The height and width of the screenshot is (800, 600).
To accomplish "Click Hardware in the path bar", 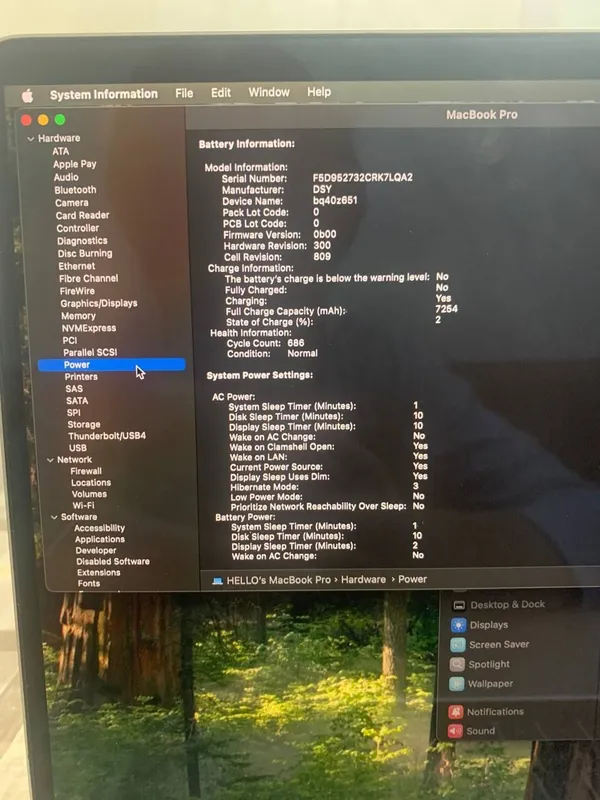I will 363,580.
